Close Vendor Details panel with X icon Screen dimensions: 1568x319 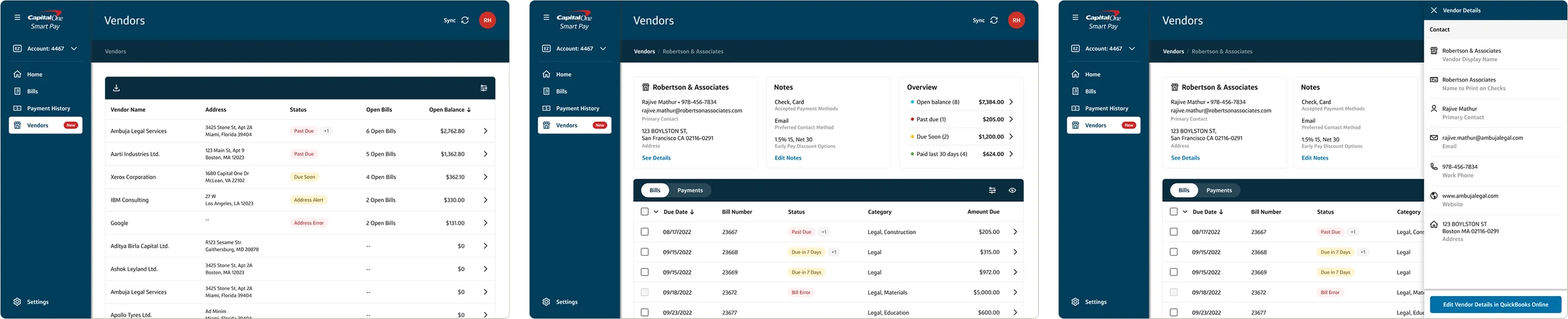click(x=1434, y=10)
